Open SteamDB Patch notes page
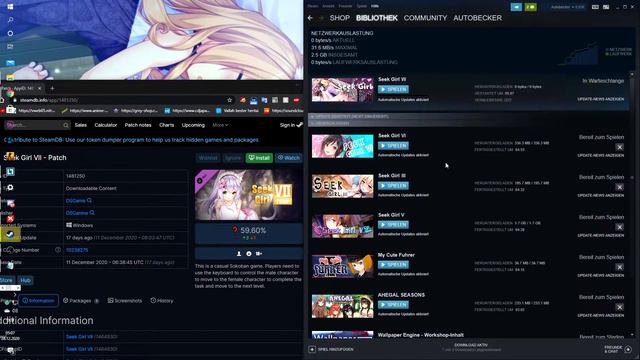 click(138, 125)
